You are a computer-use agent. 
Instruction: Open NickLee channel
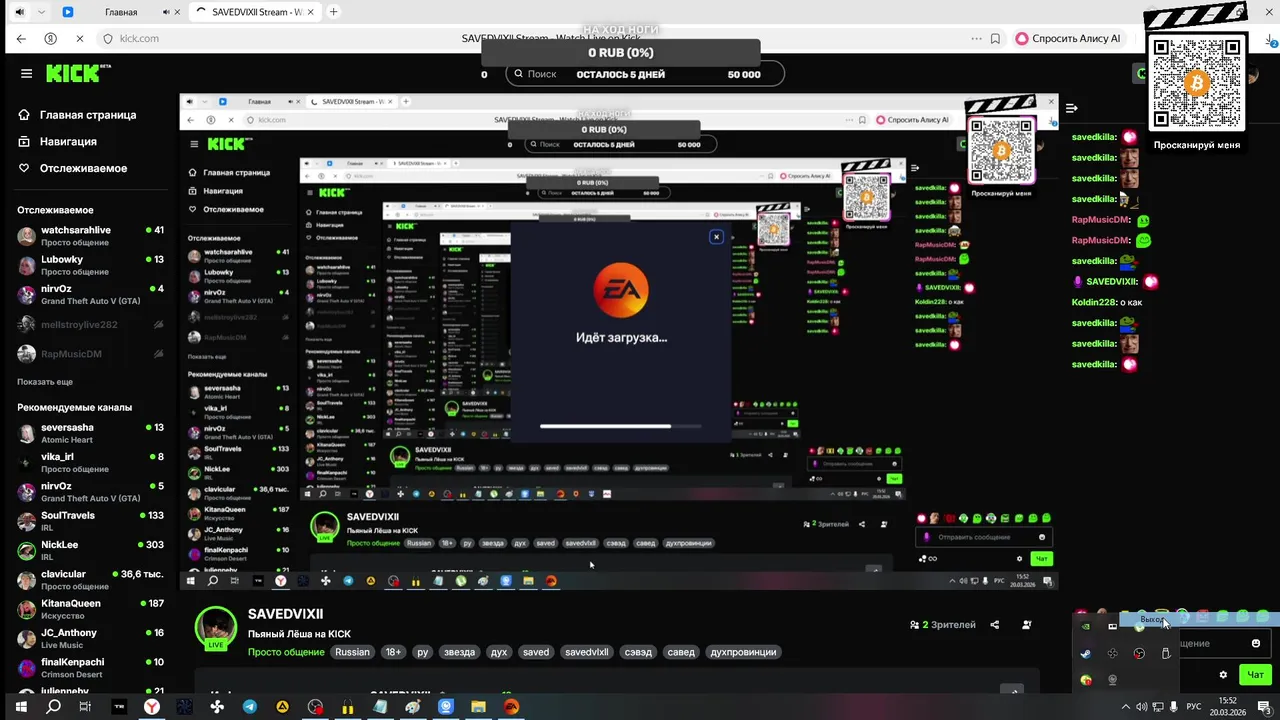[90, 550]
